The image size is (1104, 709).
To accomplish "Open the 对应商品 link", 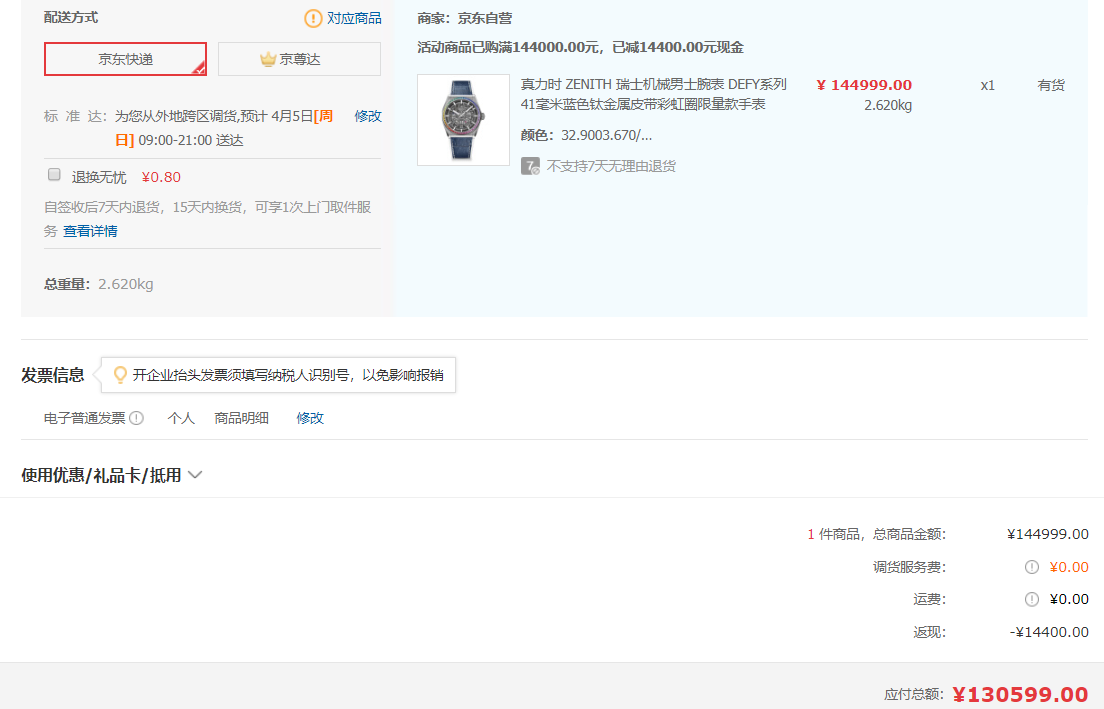I will coord(354,18).
